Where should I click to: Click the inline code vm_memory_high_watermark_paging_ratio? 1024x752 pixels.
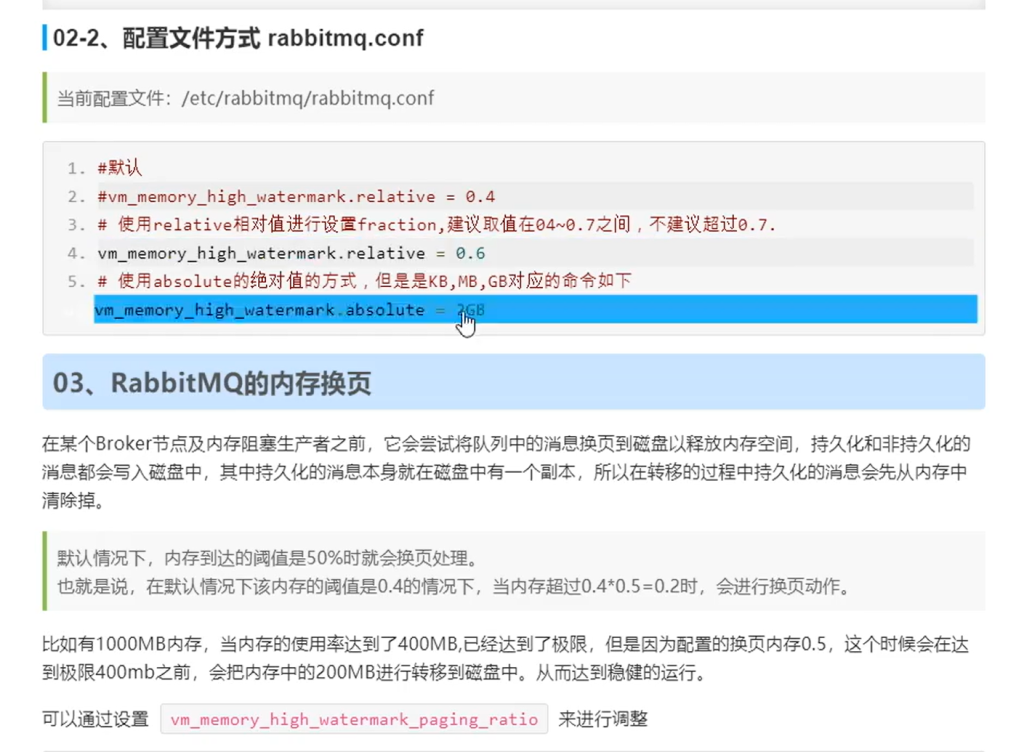click(354, 720)
